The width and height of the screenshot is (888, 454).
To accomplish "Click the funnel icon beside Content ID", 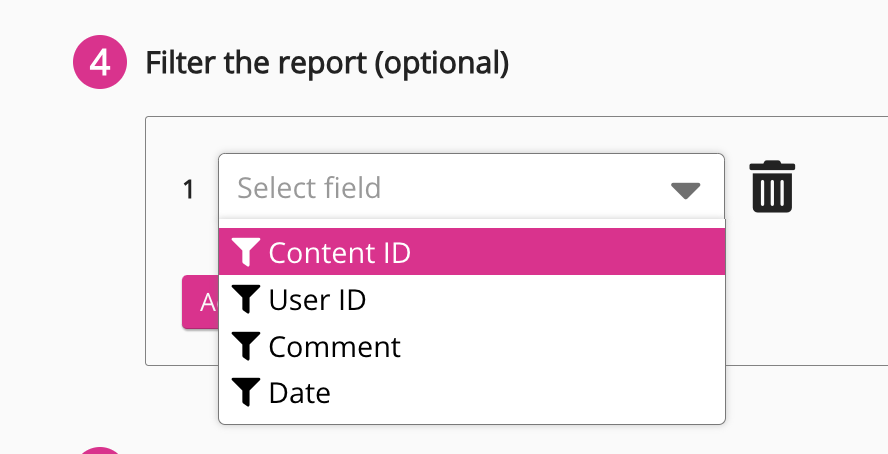I will pyautogui.click(x=245, y=252).
